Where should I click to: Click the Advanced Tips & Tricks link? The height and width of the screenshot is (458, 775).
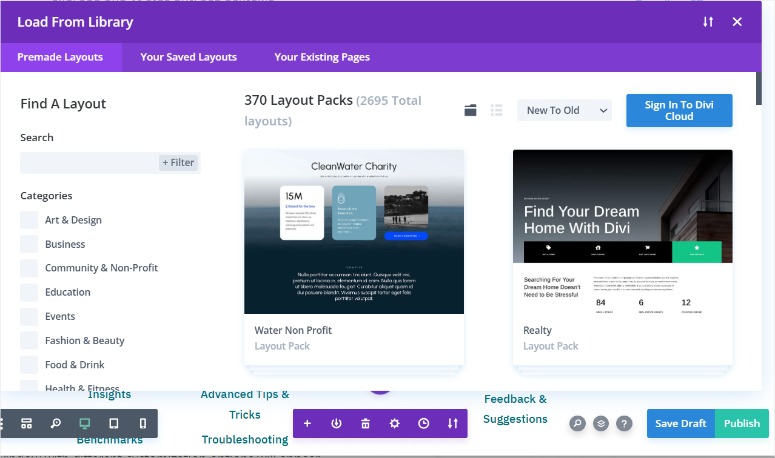(245, 405)
